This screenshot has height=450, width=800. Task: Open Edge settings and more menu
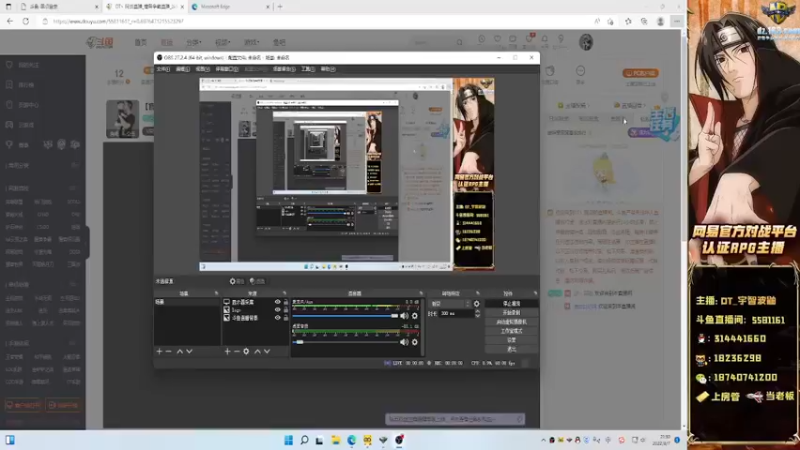(677, 21)
